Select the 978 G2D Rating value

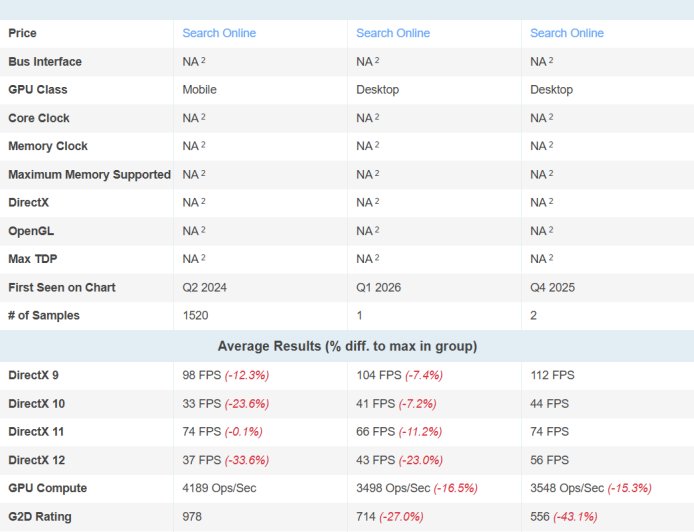(192, 516)
